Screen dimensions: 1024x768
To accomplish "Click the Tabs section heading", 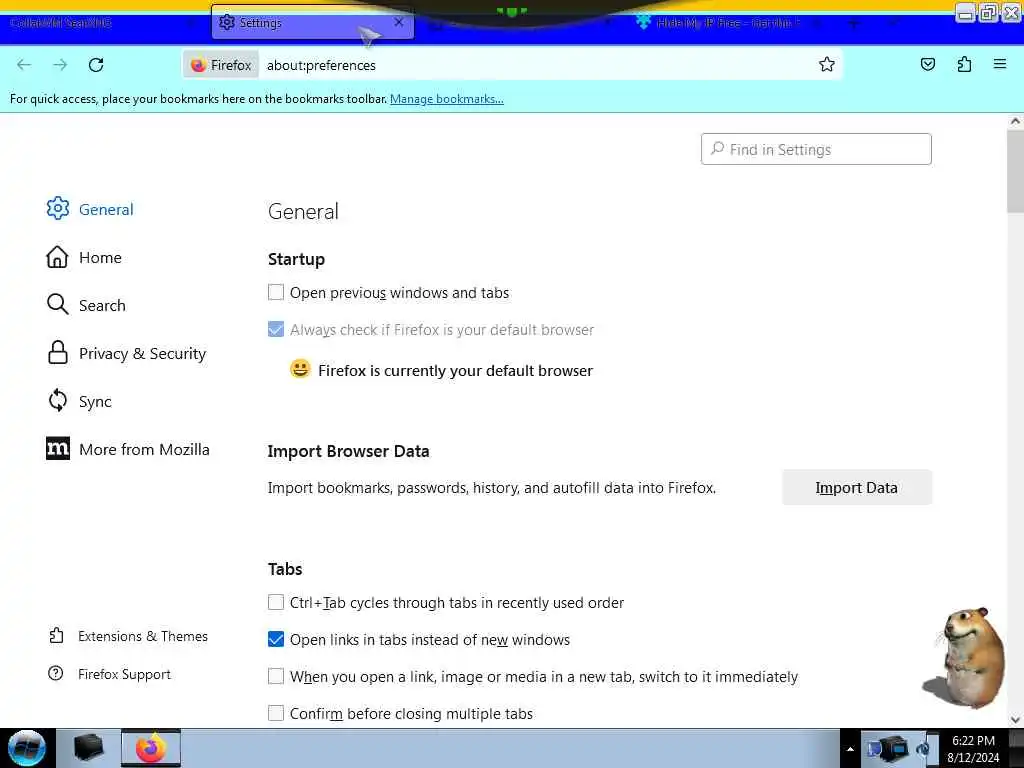I will tap(285, 569).
